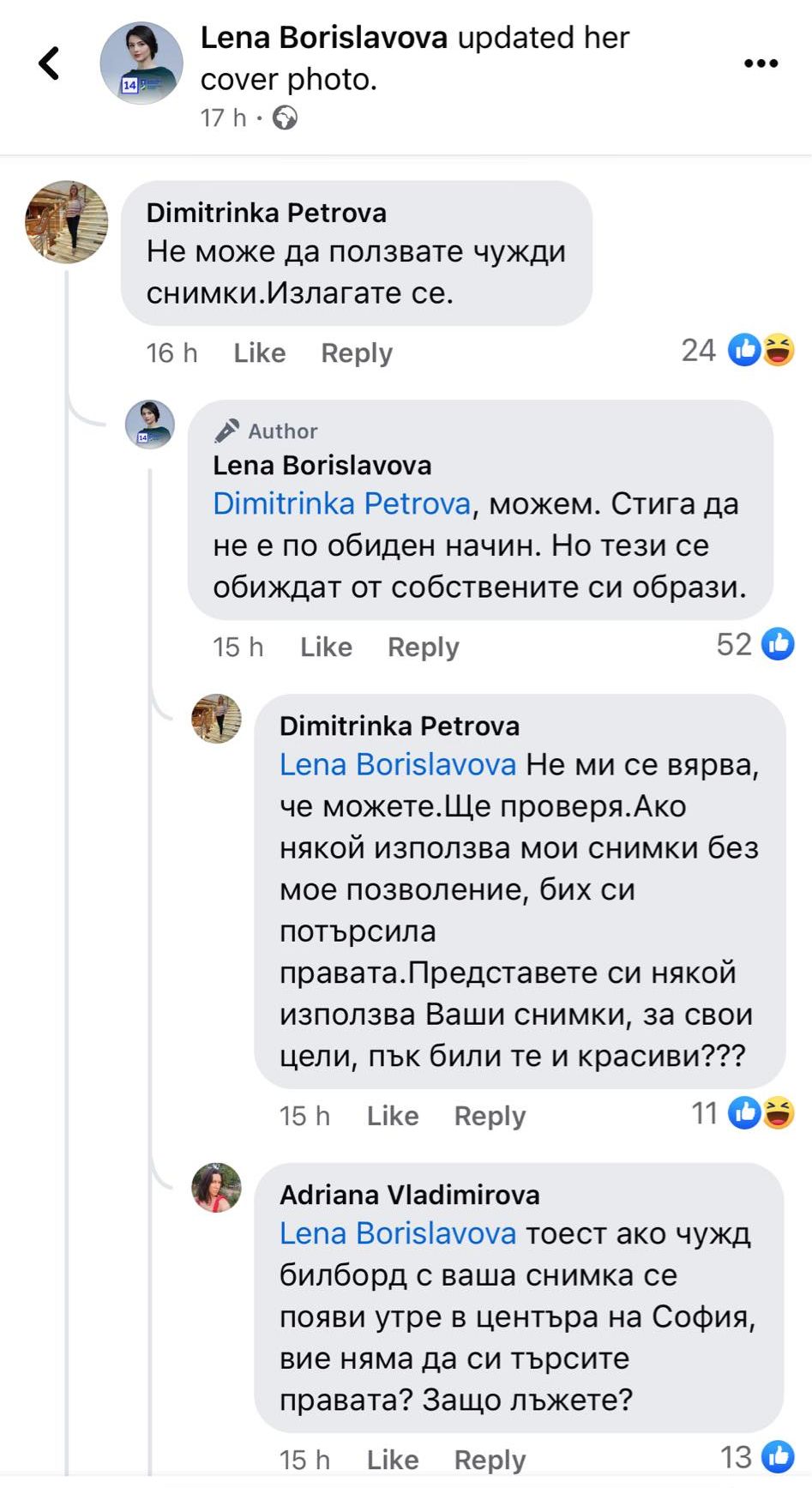812x1488 pixels.
Task: Open Adriana Vladimirova's profile avatar
Action: pos(216,1188)
